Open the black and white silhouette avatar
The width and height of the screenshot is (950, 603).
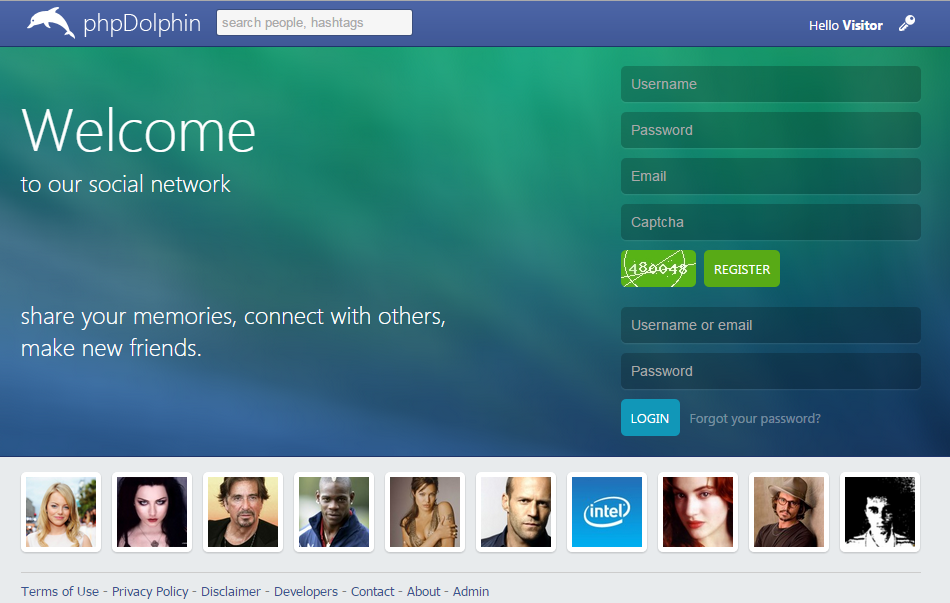(880, 512)
